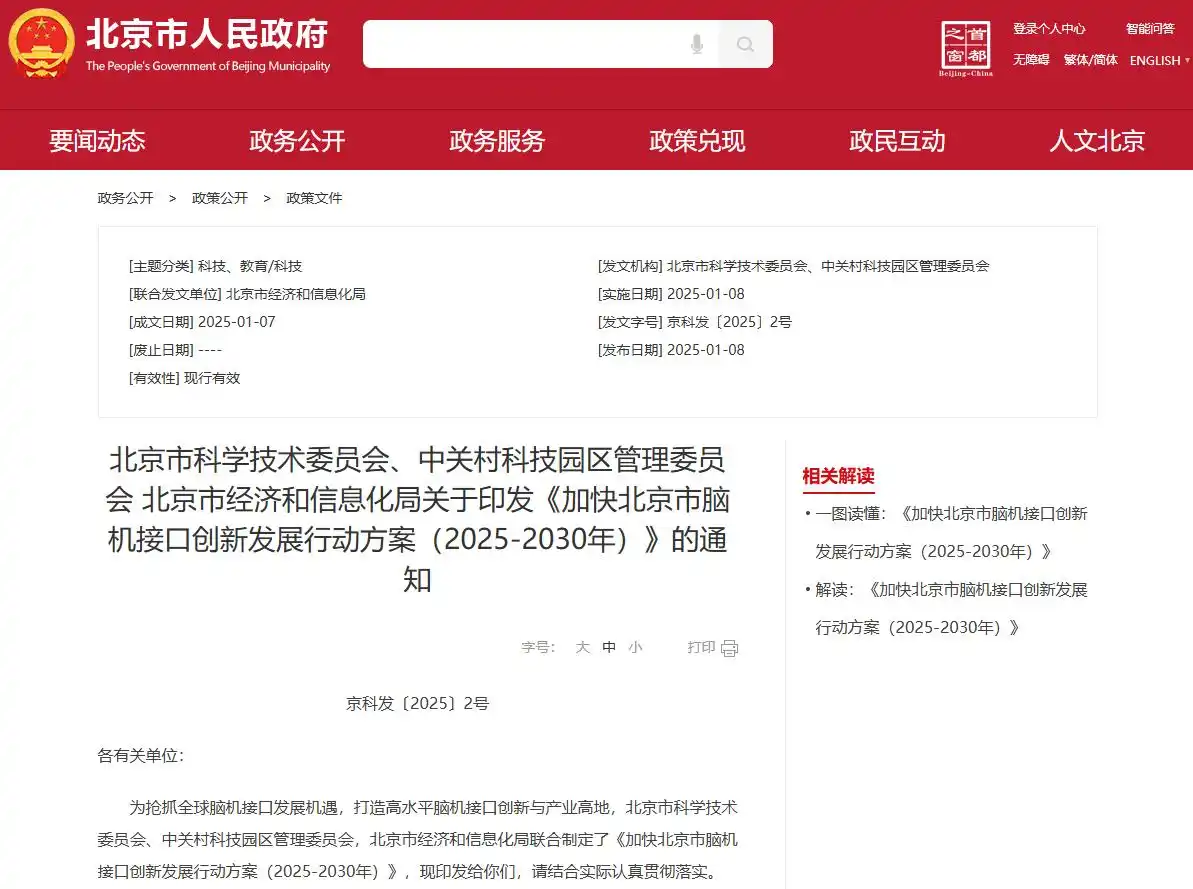Open 一图读懂 related interpretation link
The width and height of the screenshot is (1193, 889).
click(951, 532)
